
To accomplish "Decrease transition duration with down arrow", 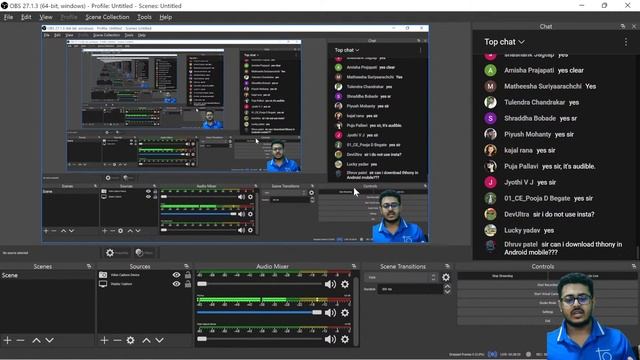I will click(447, 291).
